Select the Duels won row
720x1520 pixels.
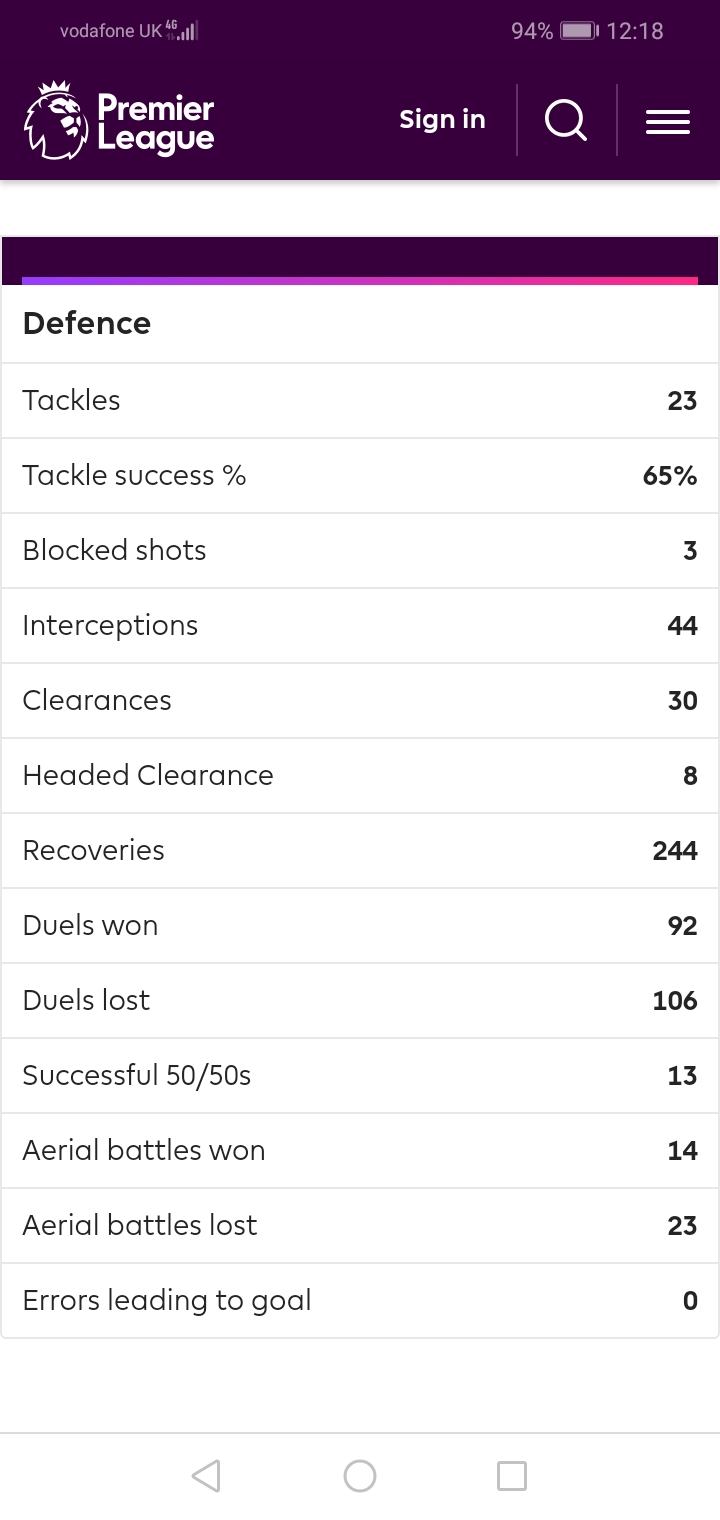(x=360, y=925)
